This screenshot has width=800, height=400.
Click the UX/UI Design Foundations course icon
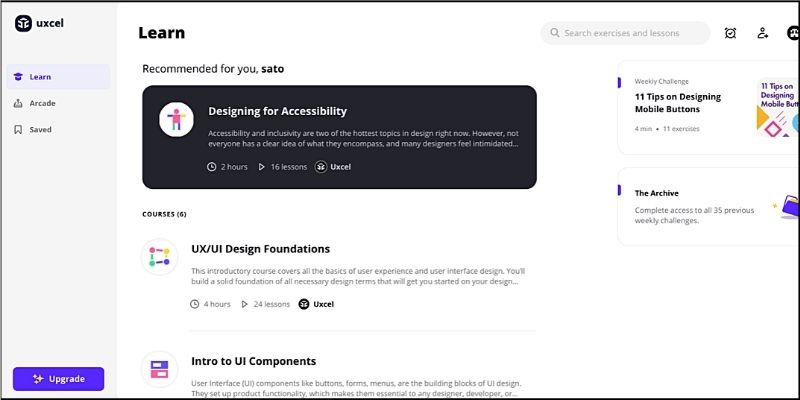coord(159,257)
